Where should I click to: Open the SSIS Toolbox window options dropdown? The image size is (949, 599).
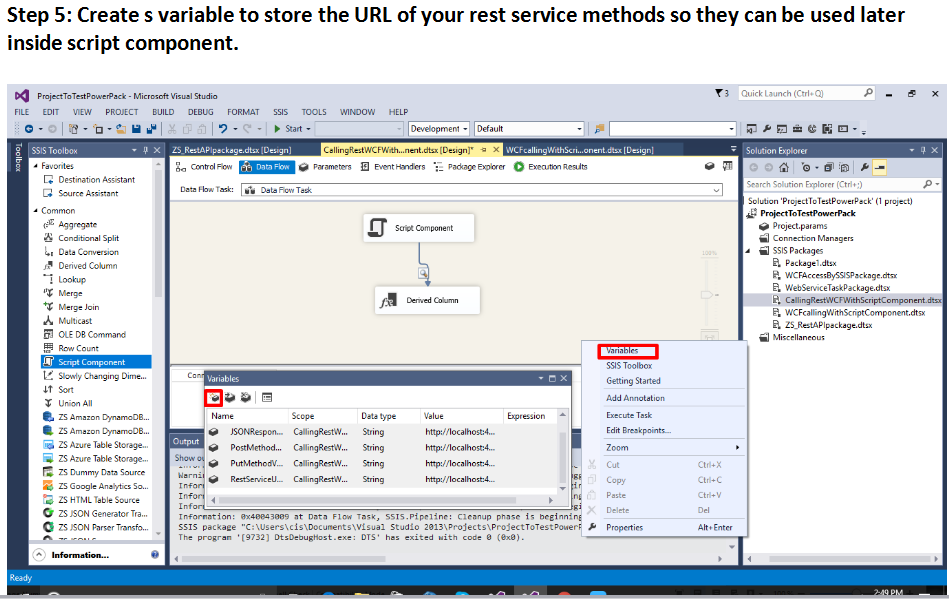click(x=134, y=150)
